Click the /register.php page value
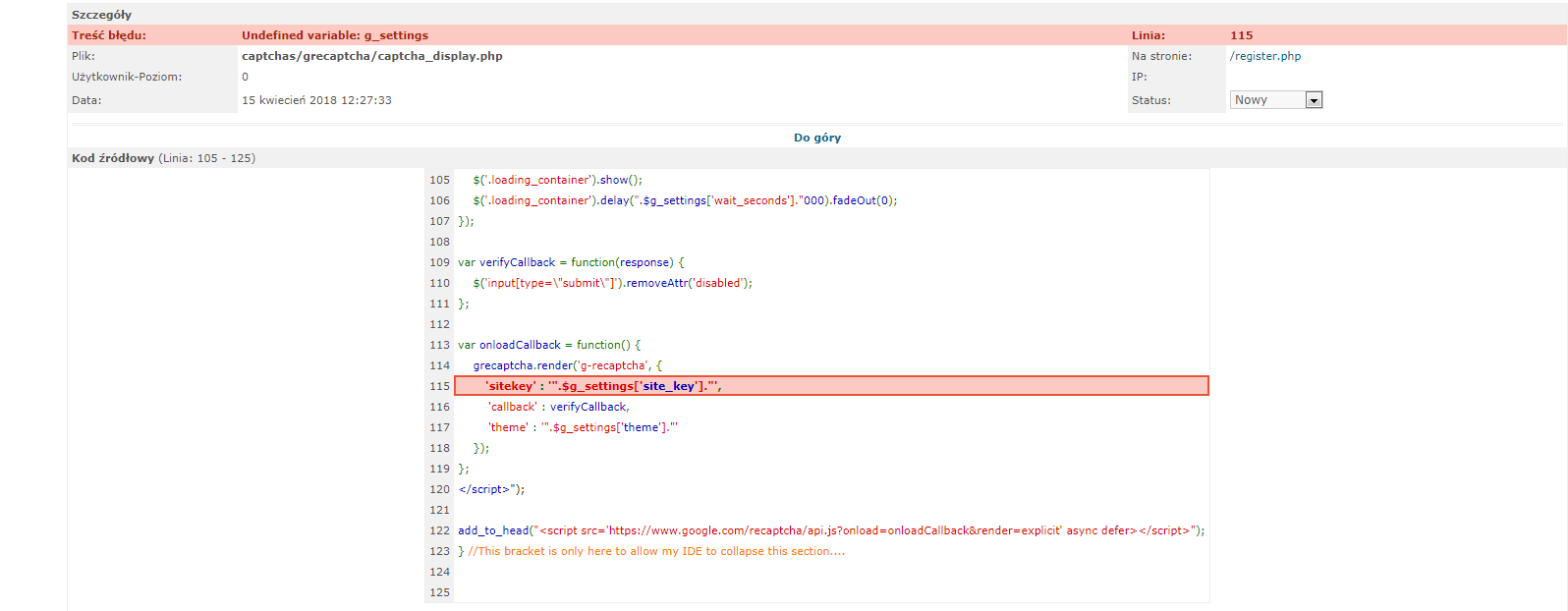 pos(1265,56)
